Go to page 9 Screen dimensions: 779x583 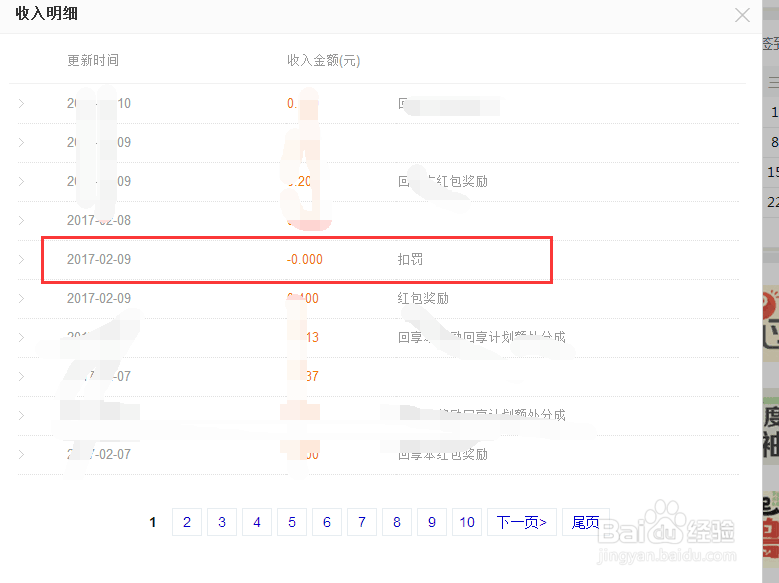432,522
